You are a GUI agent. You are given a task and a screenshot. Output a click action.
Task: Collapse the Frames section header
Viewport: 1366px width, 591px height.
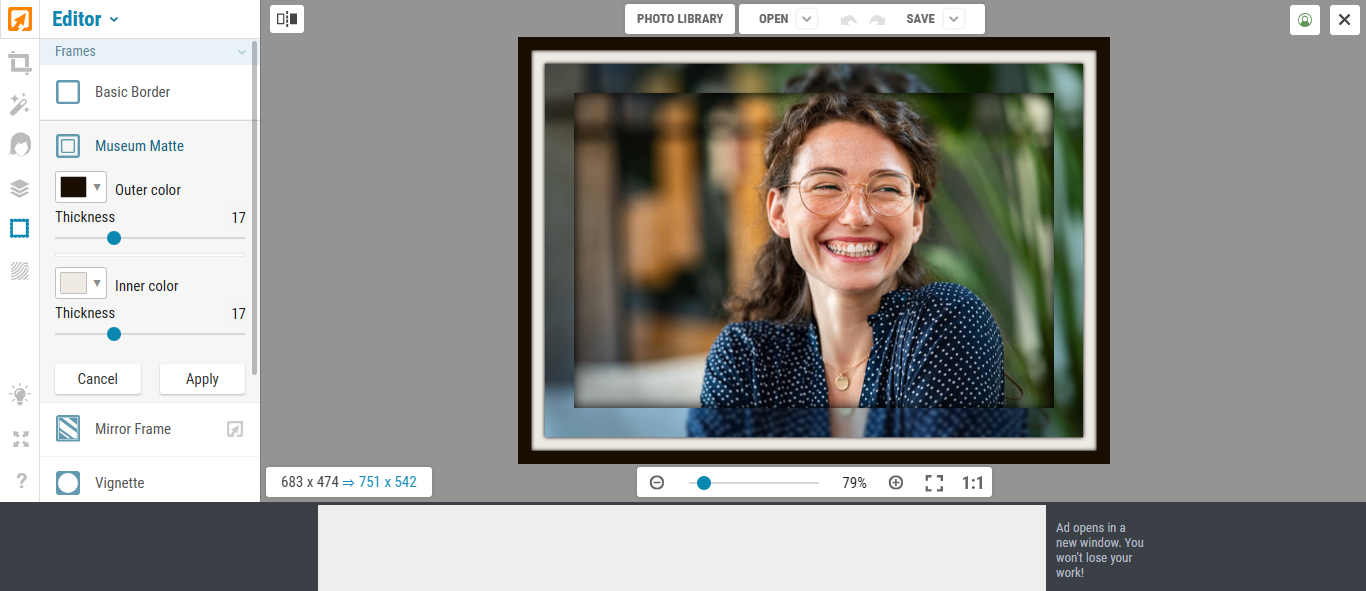pos(240,51)
